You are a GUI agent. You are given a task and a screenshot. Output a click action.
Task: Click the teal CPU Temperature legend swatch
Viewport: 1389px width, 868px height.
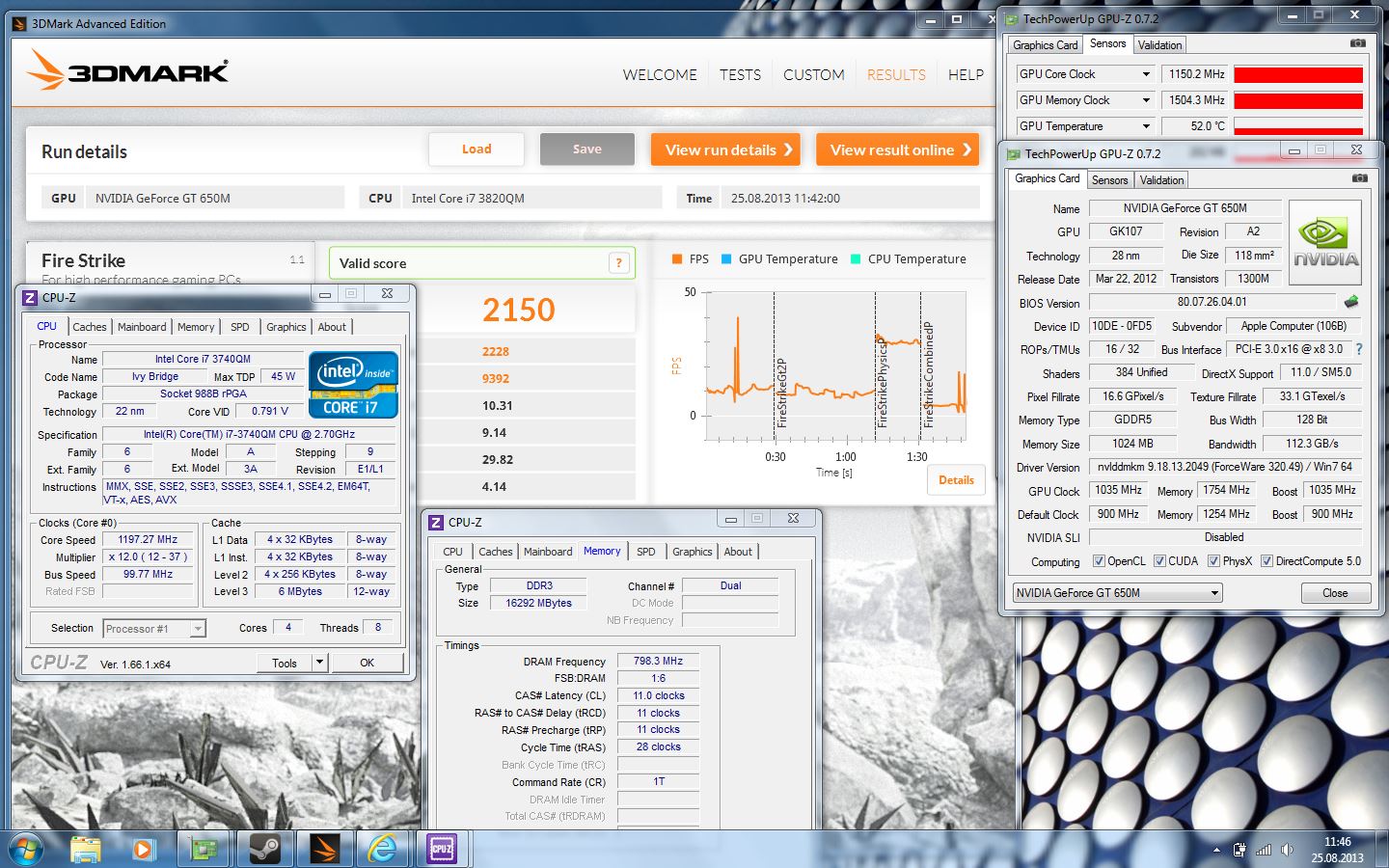pos(856,258)
